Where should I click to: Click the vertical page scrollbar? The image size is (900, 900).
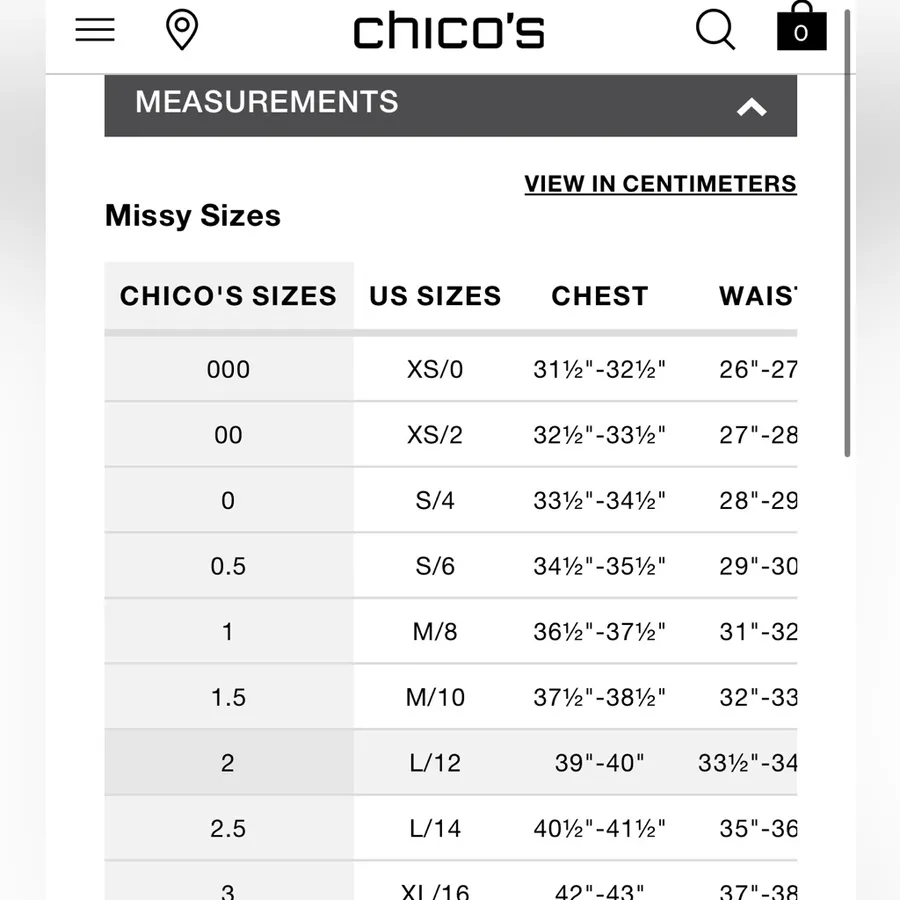[847, 233]
